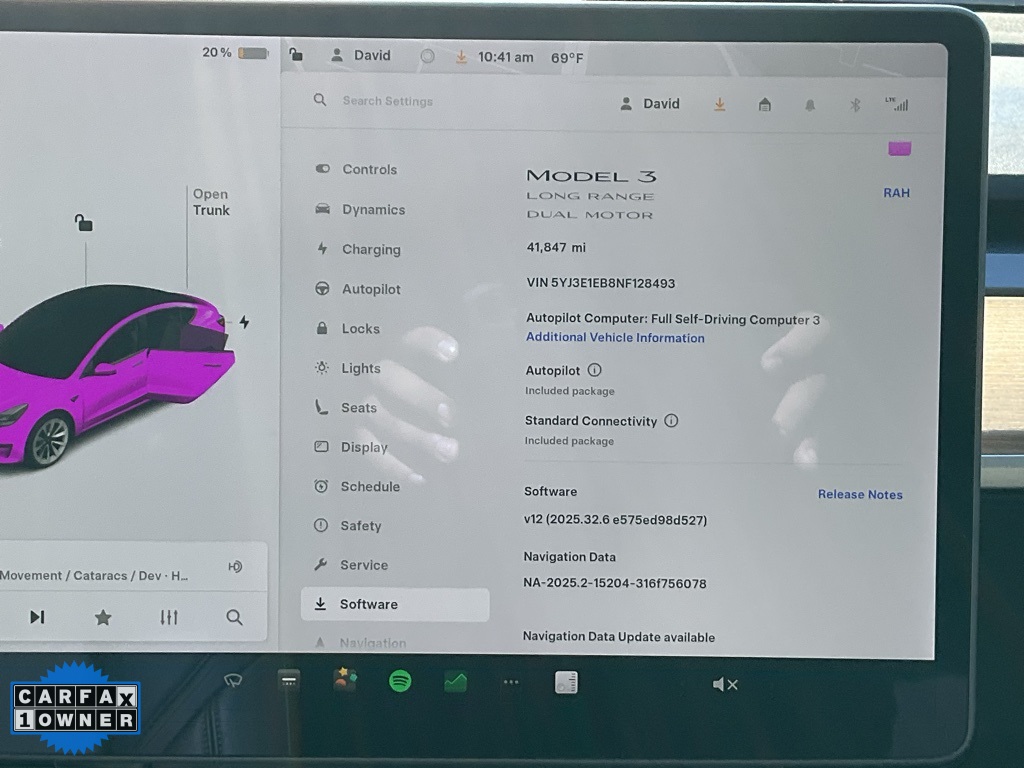Tap the Bluetooth icon in the status bar
The height and width of the screenshot is (768, 1024).
click(x=855, y=104)
